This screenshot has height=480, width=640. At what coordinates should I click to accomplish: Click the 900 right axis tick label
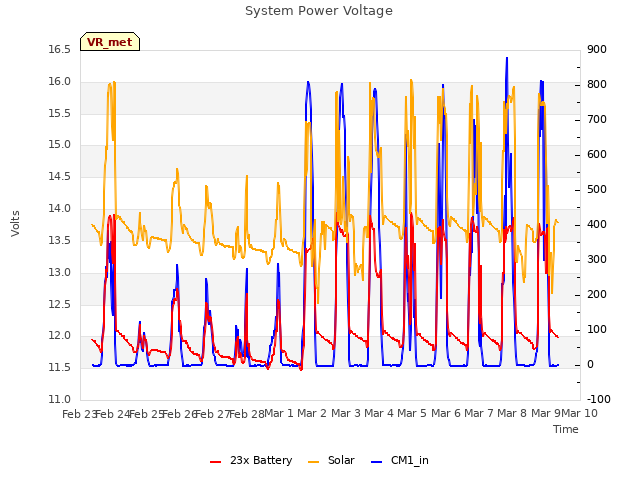(597, 49)
